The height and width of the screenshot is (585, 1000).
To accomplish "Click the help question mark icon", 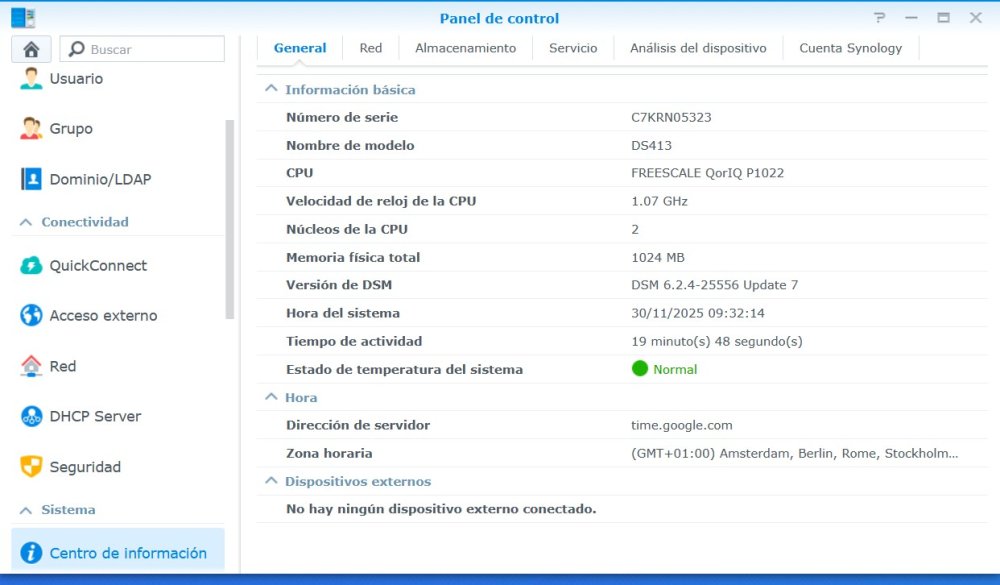I will coord(879,18).
